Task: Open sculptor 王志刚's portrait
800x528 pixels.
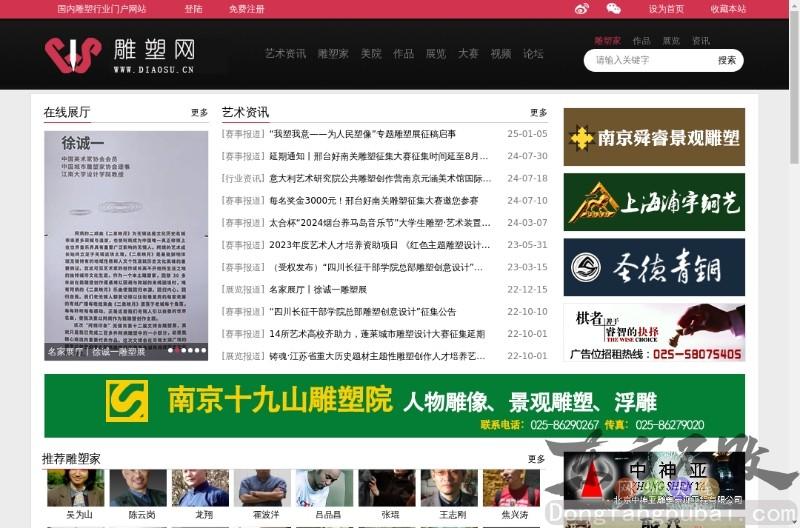Action: (x=449, y=488)
